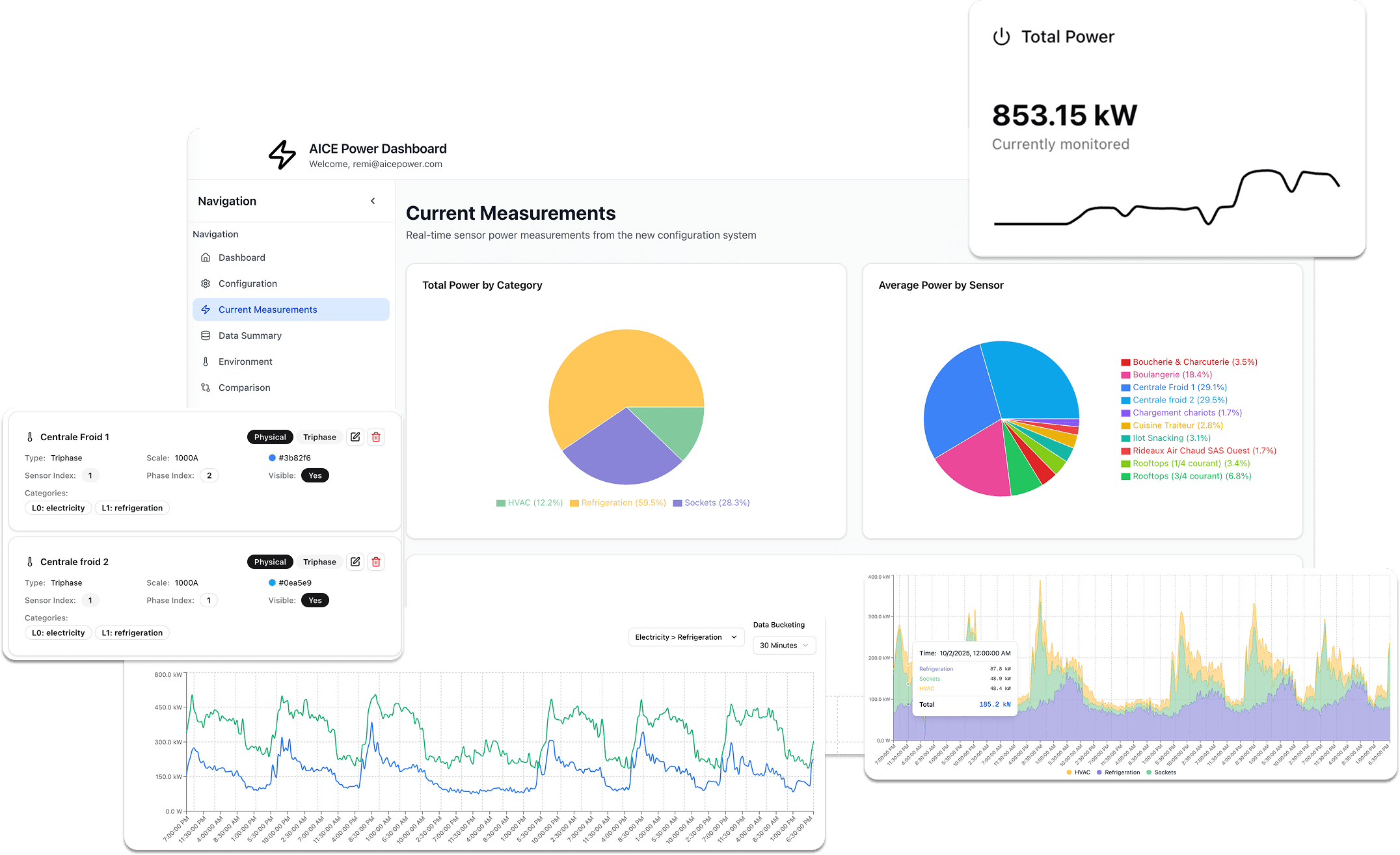
Task: Click the Comparison navigation link
Action: (244, 388)
